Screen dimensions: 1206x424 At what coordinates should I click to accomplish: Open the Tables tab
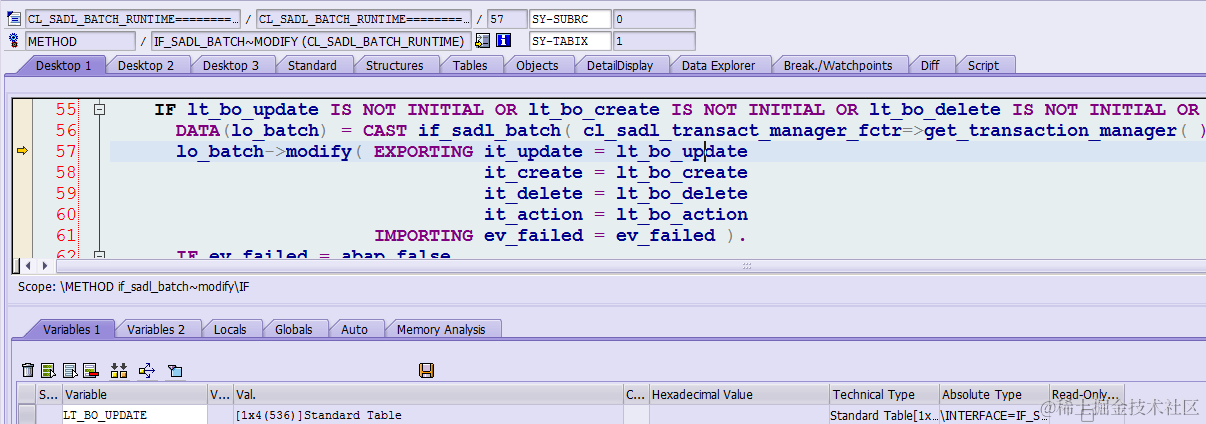[470, 65]
